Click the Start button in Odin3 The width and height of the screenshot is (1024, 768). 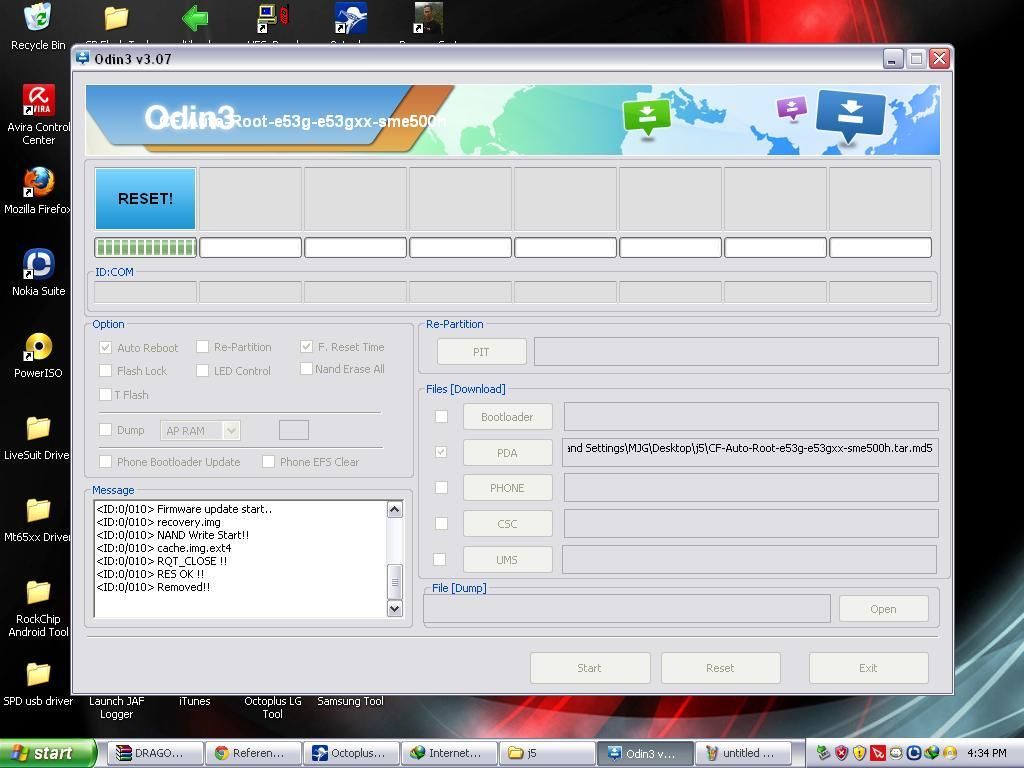[x=589, y=667]
